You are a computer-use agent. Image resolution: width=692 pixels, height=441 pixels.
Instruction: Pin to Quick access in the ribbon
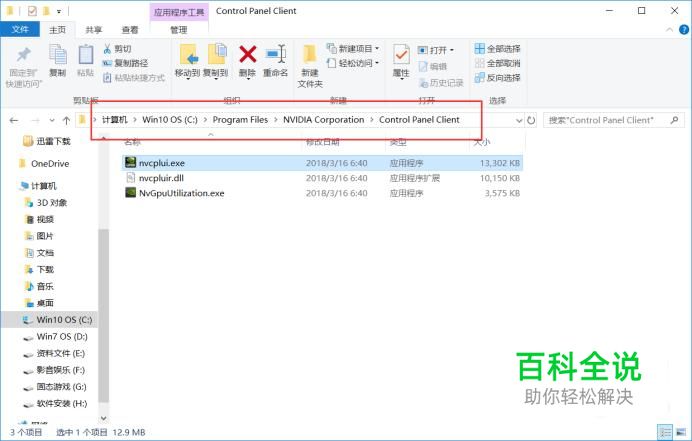pyautogui.click(x=23, y=67)
